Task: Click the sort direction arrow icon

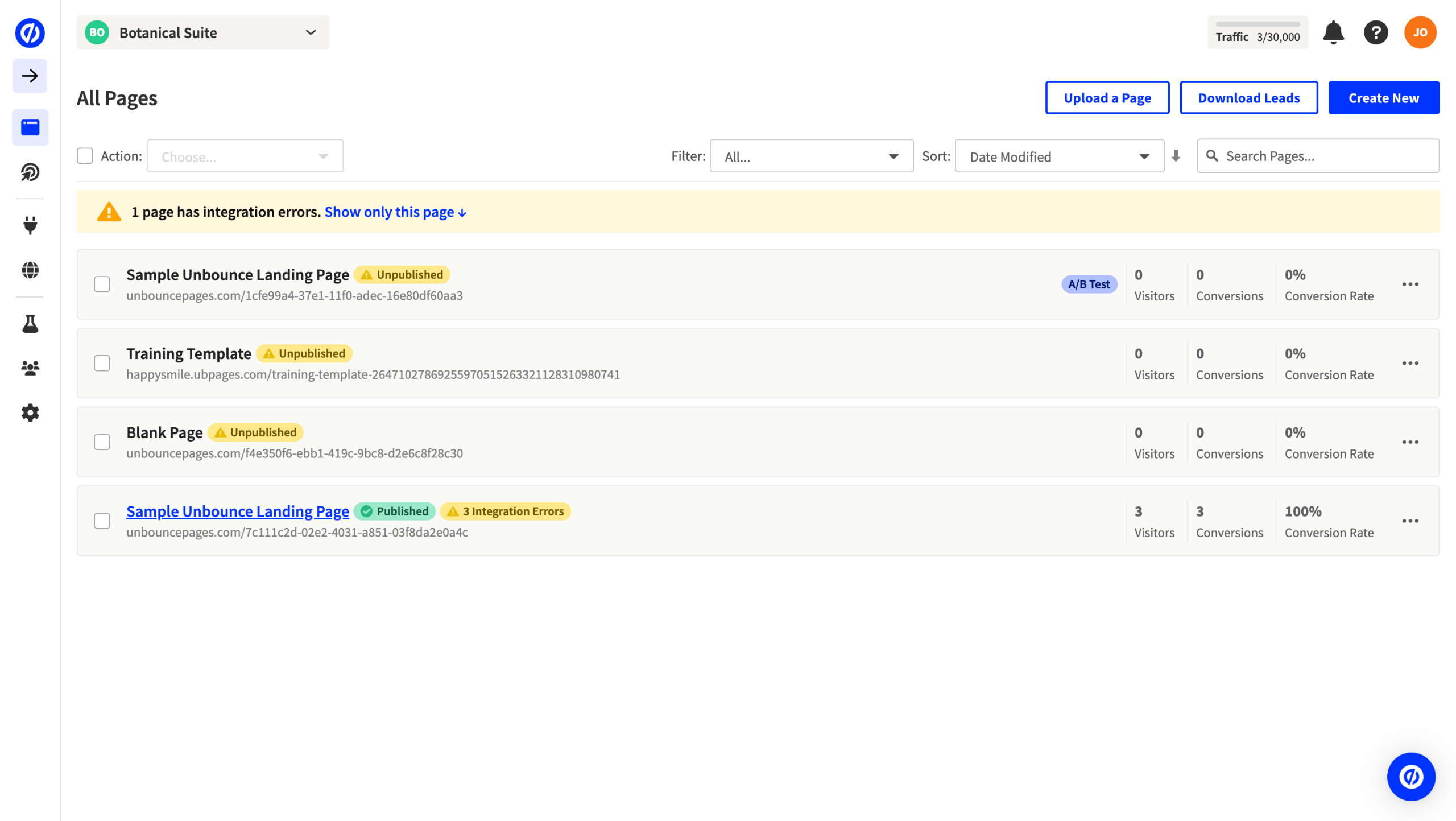Action: [1176, 156]
